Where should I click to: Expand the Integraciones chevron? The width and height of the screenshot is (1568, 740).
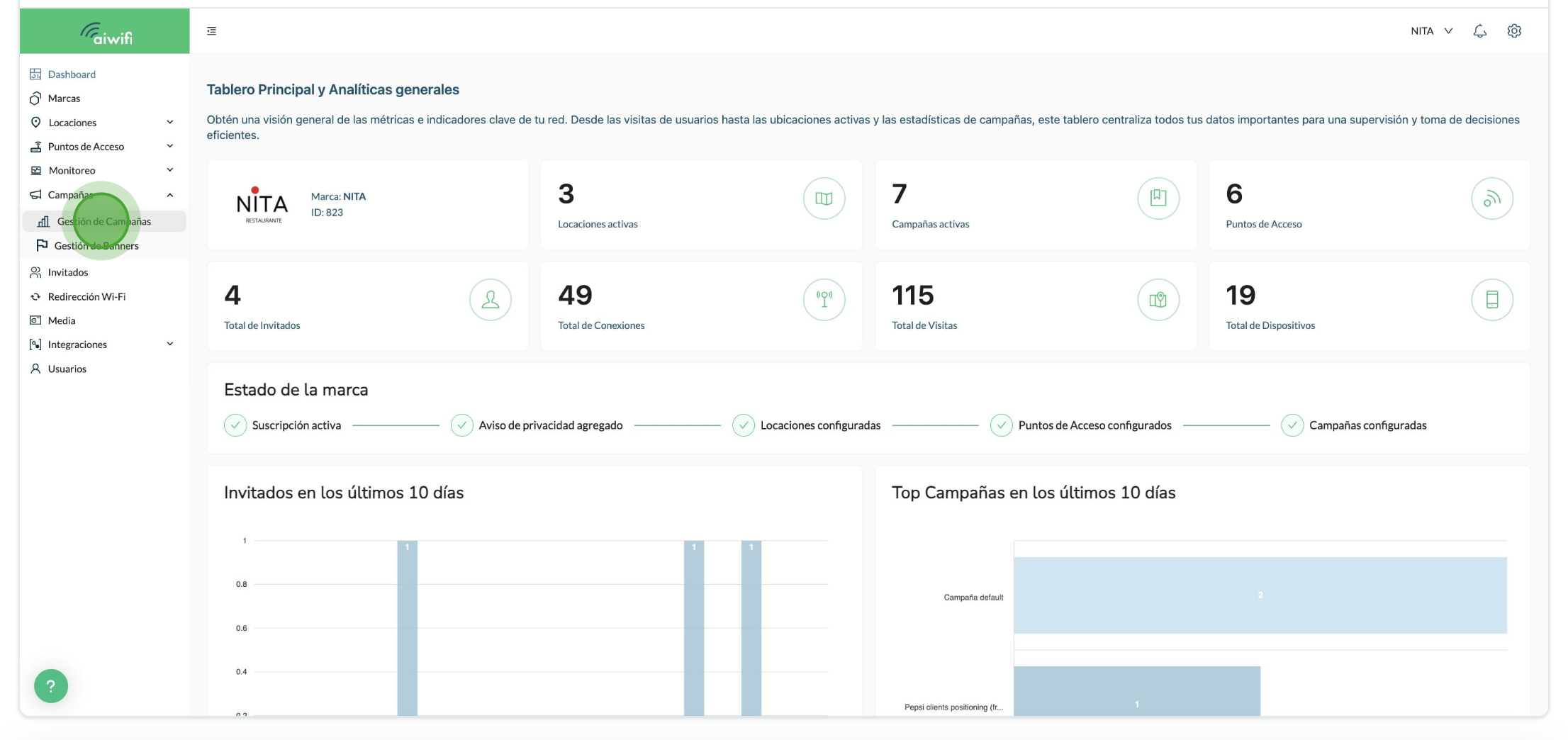[170, 344]
